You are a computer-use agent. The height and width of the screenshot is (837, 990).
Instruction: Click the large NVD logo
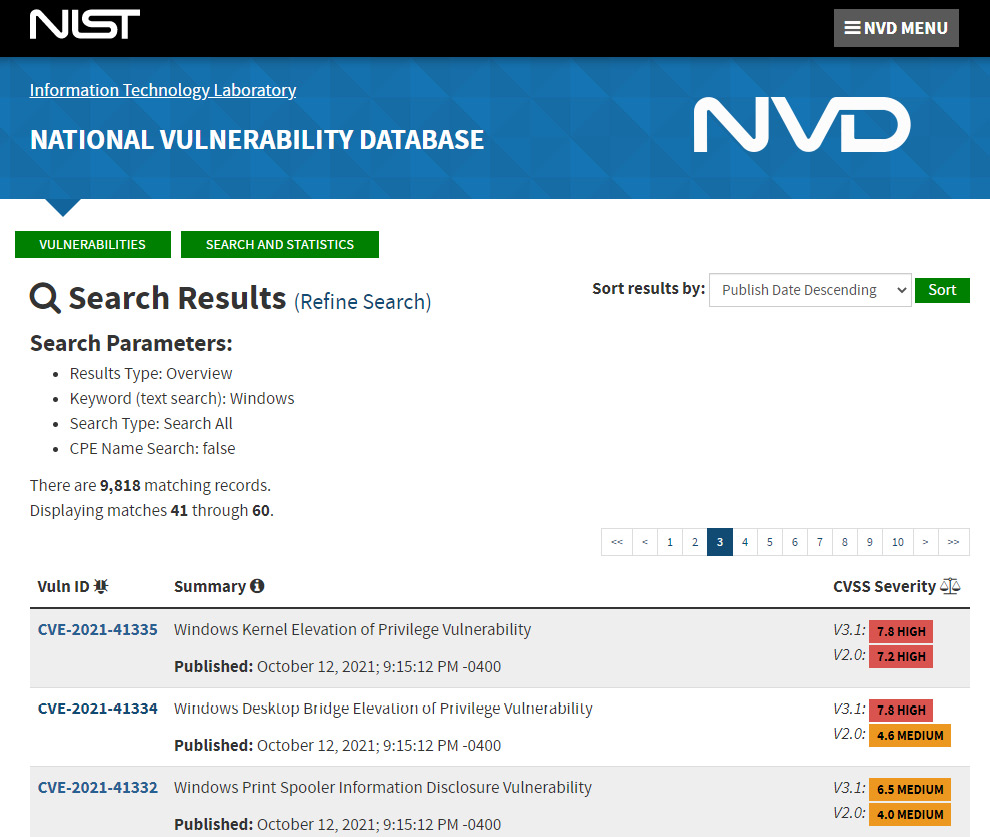coord(802,124)
